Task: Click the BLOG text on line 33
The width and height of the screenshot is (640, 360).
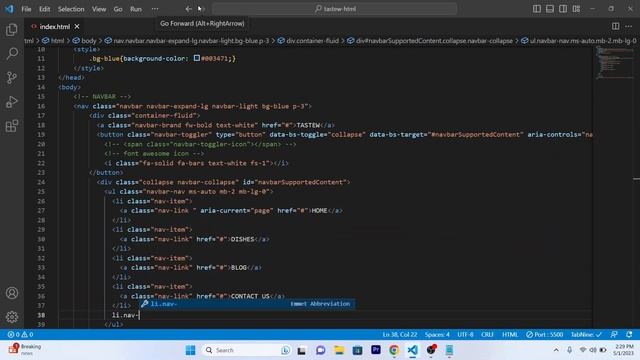Action: tap(238, 267)
